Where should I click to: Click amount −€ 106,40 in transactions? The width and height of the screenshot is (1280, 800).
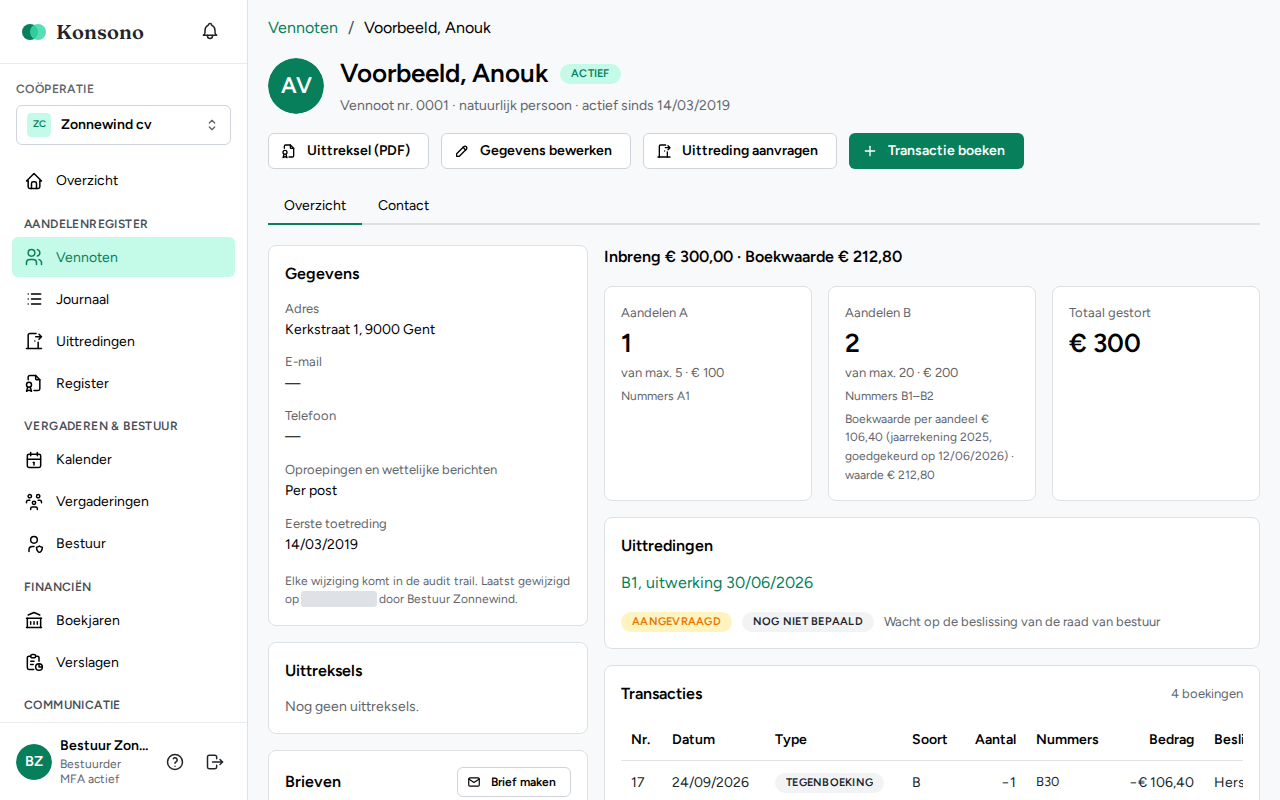1161,783
